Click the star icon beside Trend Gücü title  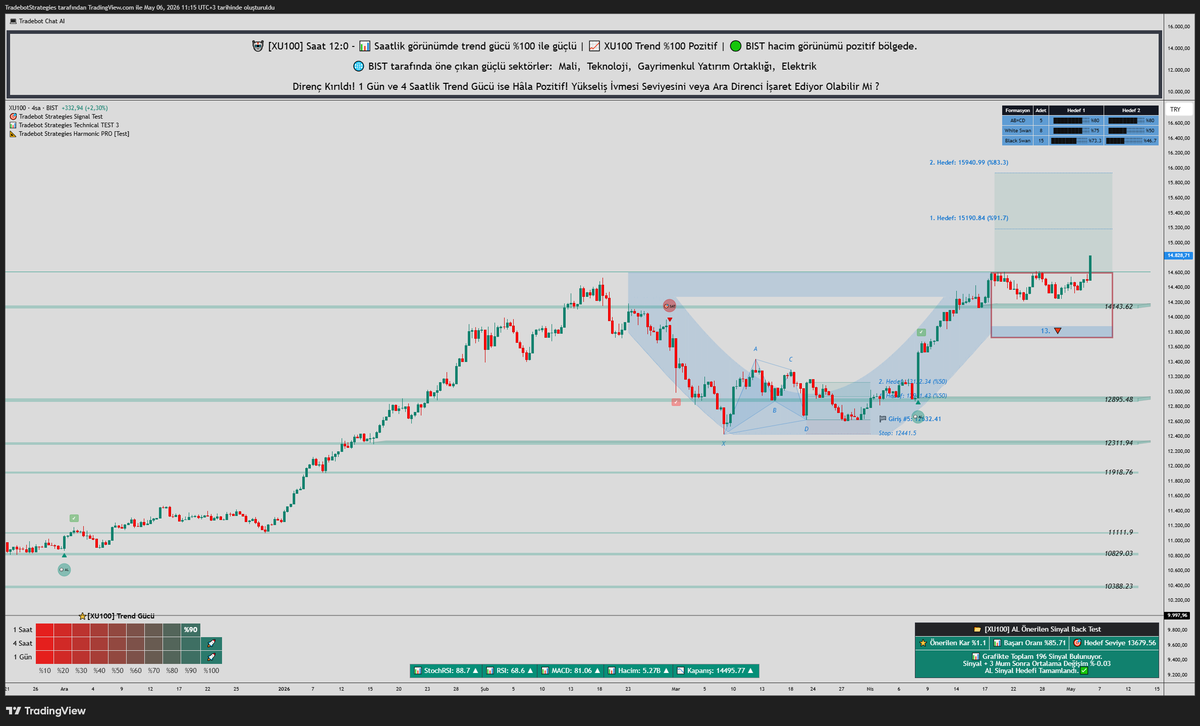[82, 617]
